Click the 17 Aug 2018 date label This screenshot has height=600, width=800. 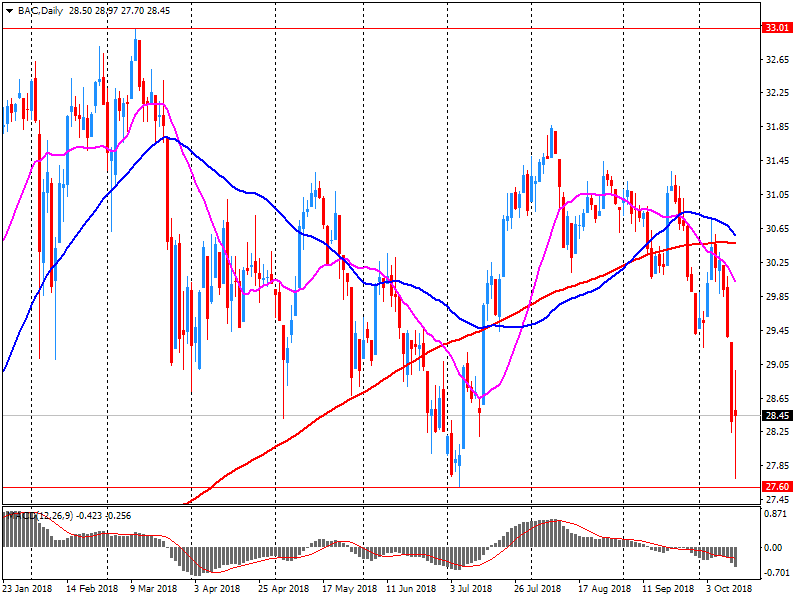[604, 589]
